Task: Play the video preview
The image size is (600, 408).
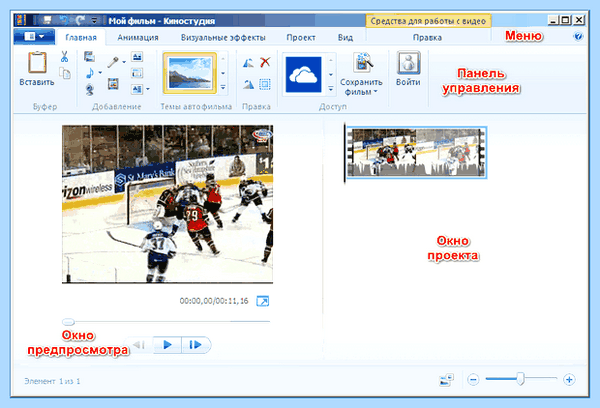Action: click(168, 345)
